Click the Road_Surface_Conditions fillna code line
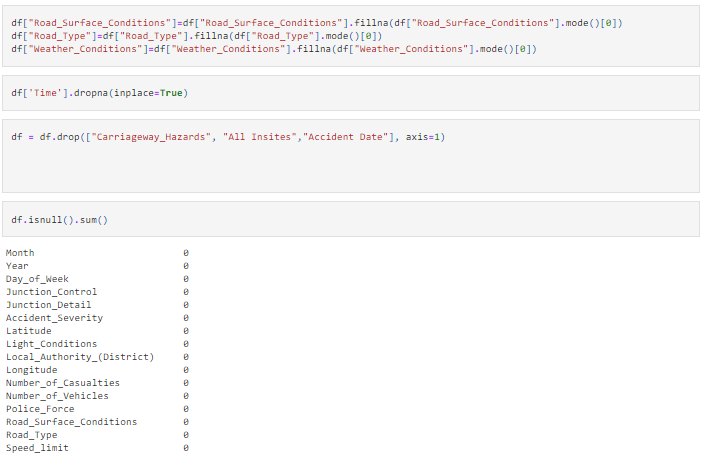704x457 pixels. [317, 23]
